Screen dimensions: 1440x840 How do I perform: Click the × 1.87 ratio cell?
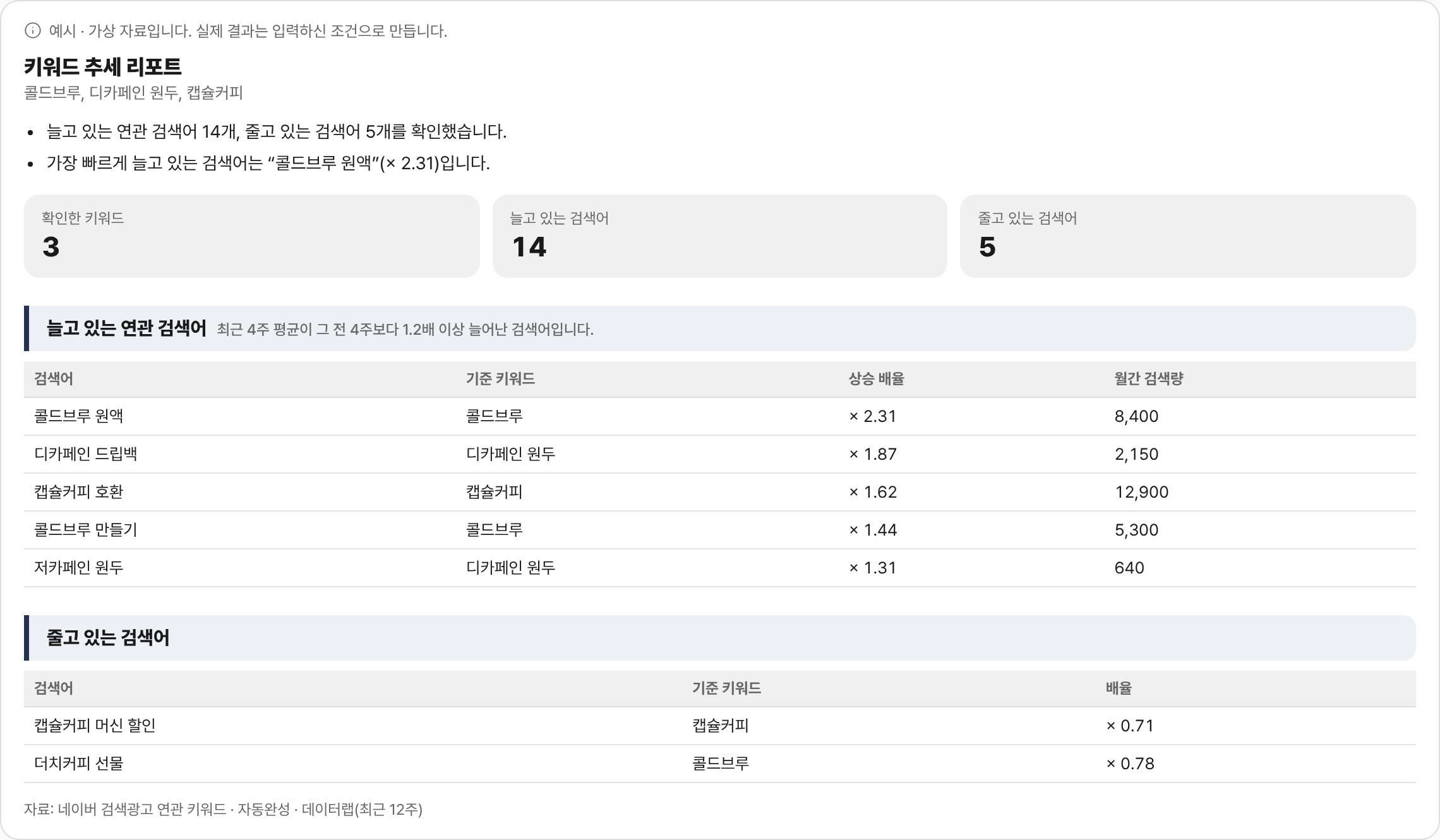(872, 454)
